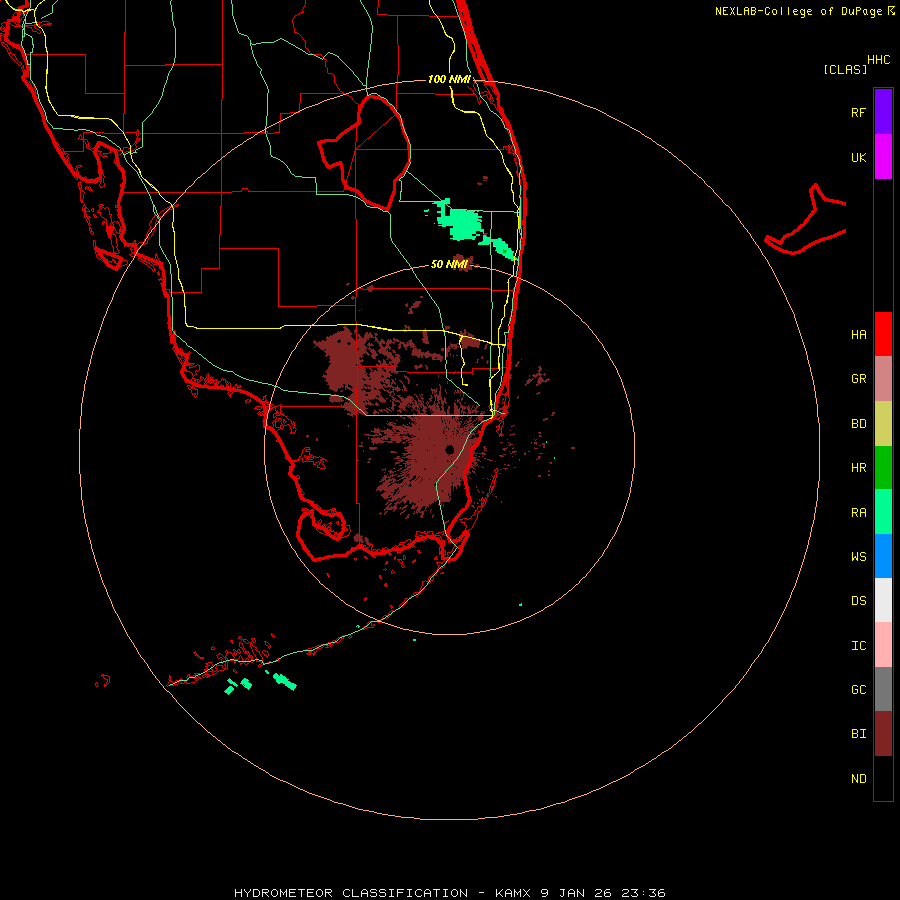The image size is (900, 900).
Task: Click the 'IC' legend label
Action: [x=858, y=646]
